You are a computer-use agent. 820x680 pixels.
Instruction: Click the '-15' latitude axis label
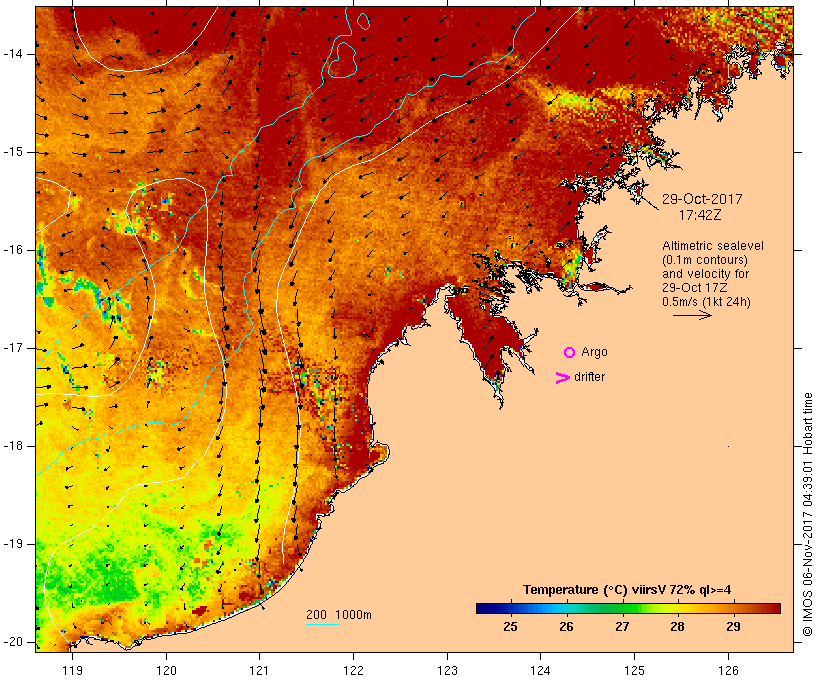pos(13,152)
